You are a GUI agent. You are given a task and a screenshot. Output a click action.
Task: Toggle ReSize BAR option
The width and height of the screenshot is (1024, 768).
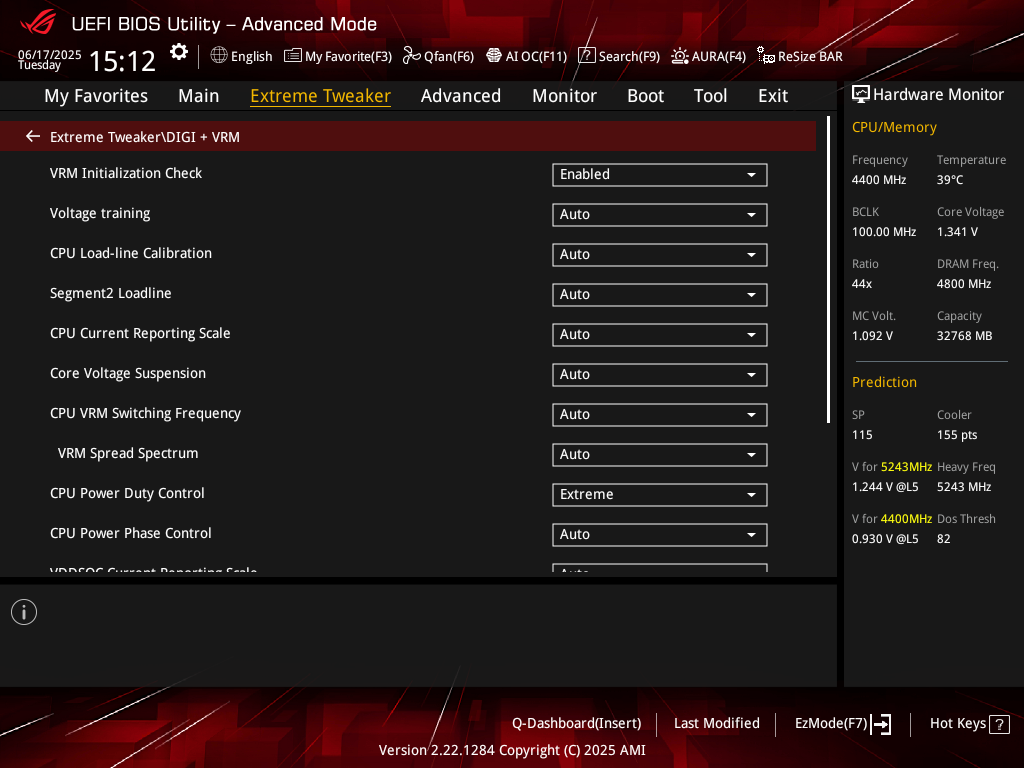click(x=799, y=56)
